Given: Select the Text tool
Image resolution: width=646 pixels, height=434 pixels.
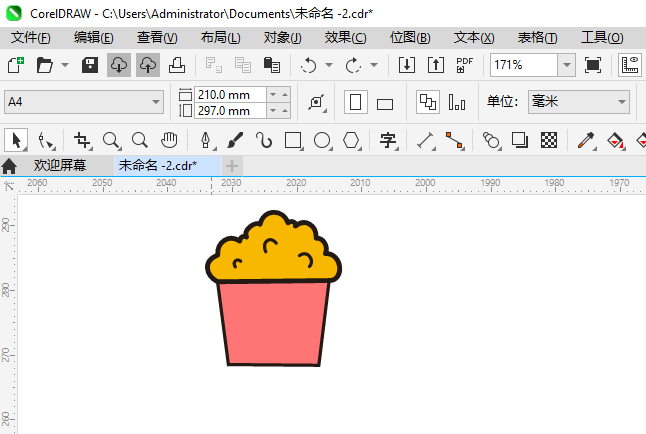Looking at the screenshot, I should (x=389, y=140).
